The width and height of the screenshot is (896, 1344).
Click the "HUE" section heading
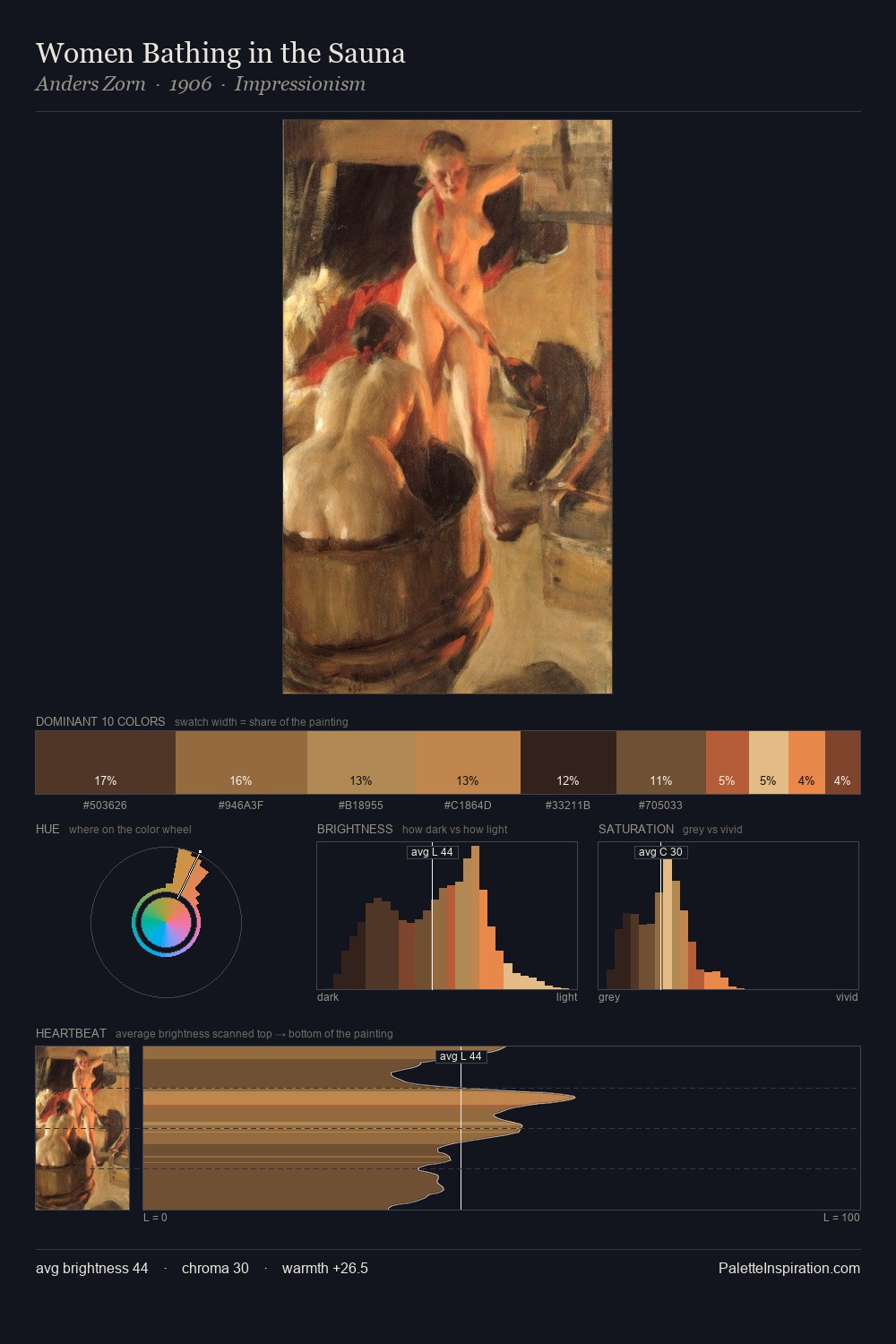click(47, 829)
